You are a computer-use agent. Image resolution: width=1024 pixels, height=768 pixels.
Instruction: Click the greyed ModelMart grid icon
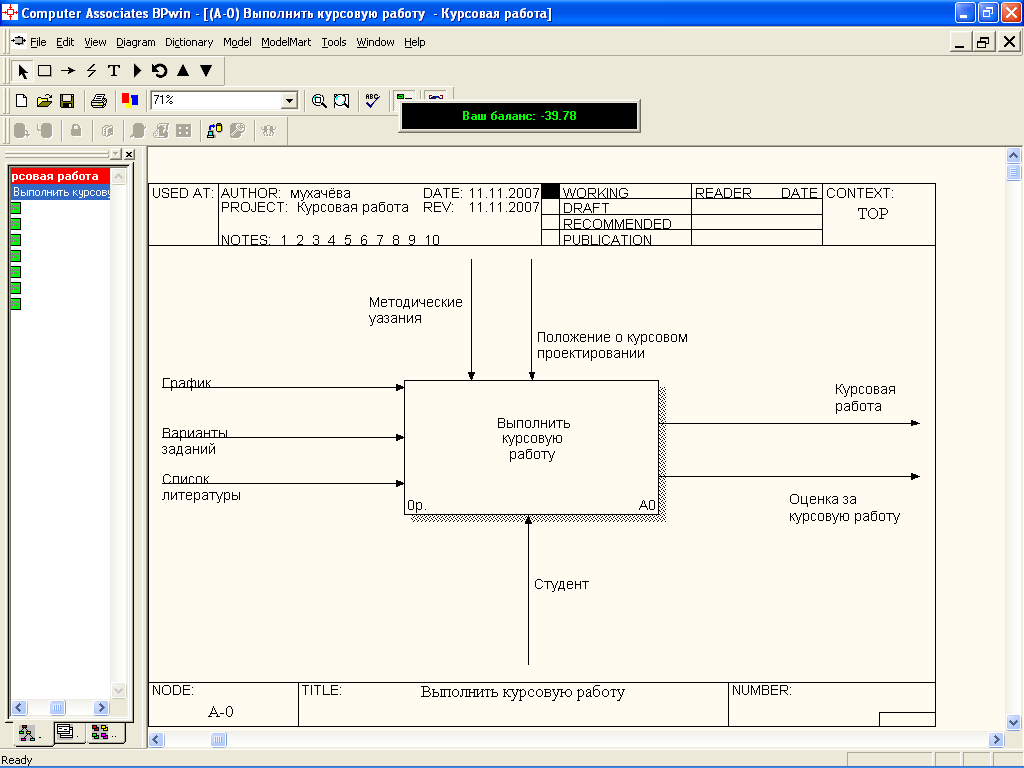click(184, 131)
